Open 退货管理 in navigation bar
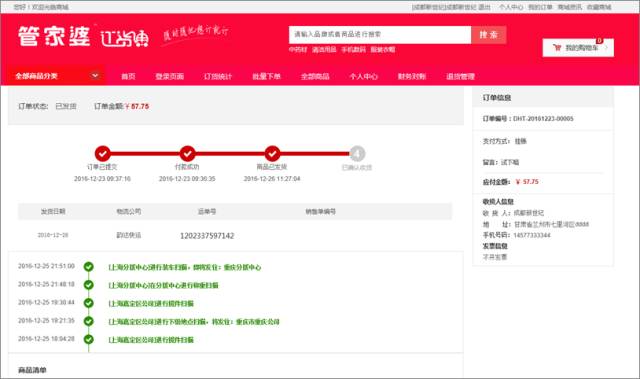640x379 pixels. pyautogui.click(x=460, y=76)
